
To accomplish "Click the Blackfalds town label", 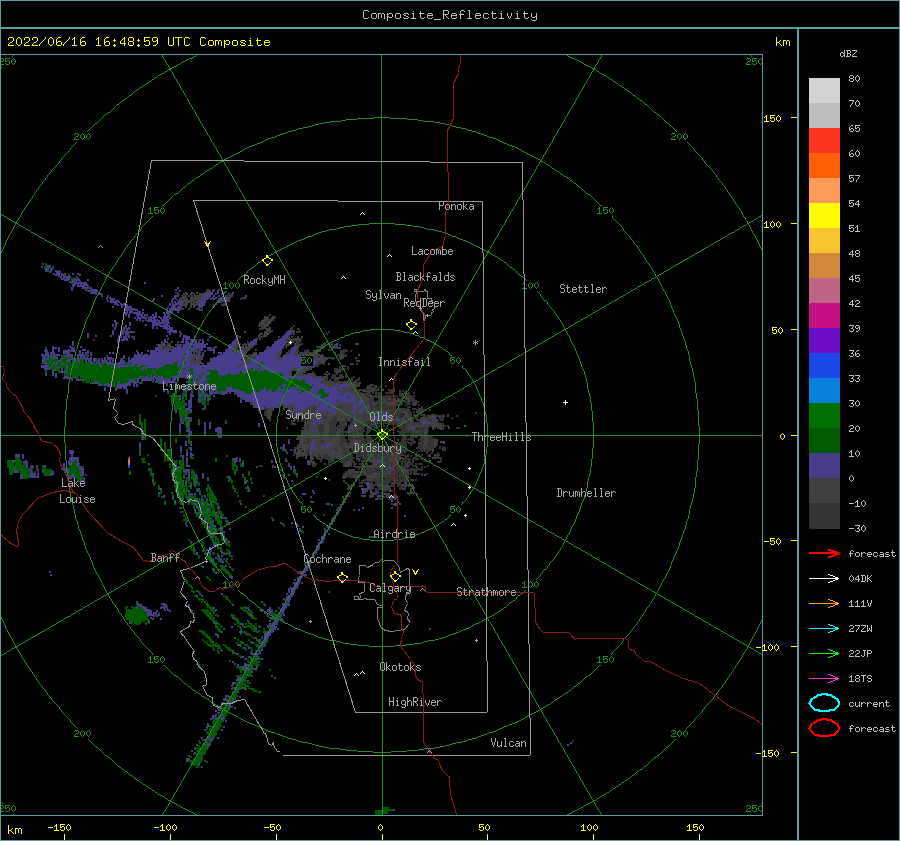I will pyautogui.click(x=425, y=277).
